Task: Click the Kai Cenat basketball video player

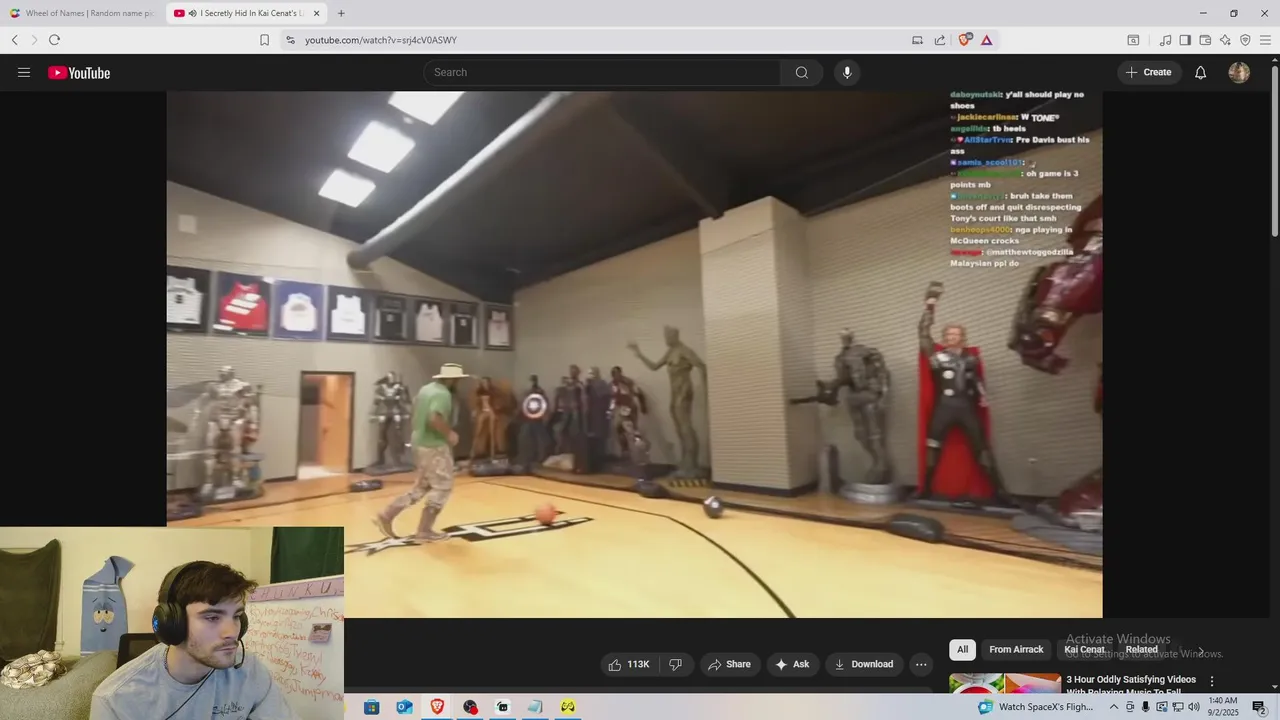Action: [x=634, y=354]
